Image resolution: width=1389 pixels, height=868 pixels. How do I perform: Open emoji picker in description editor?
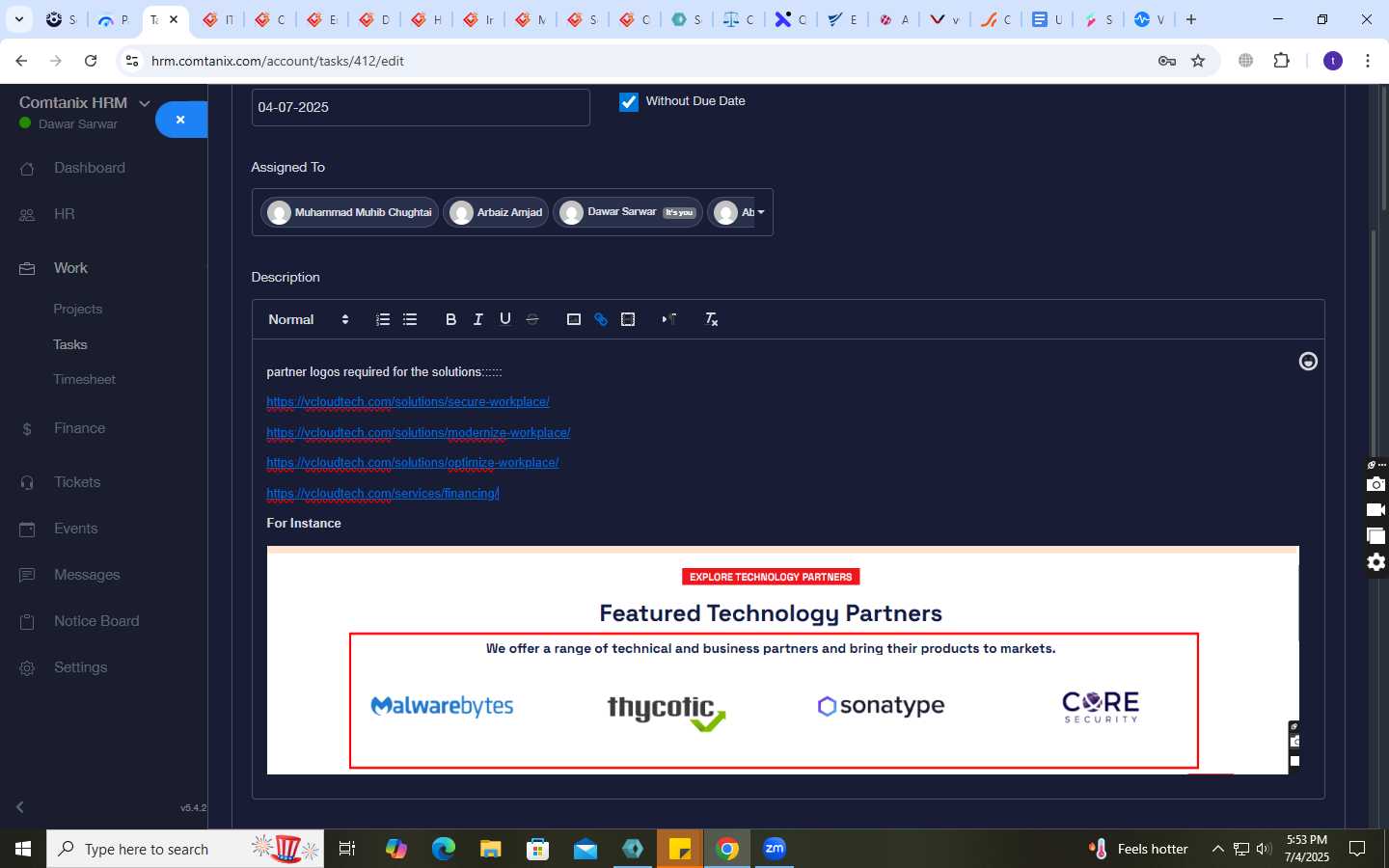coord(1308,362)
